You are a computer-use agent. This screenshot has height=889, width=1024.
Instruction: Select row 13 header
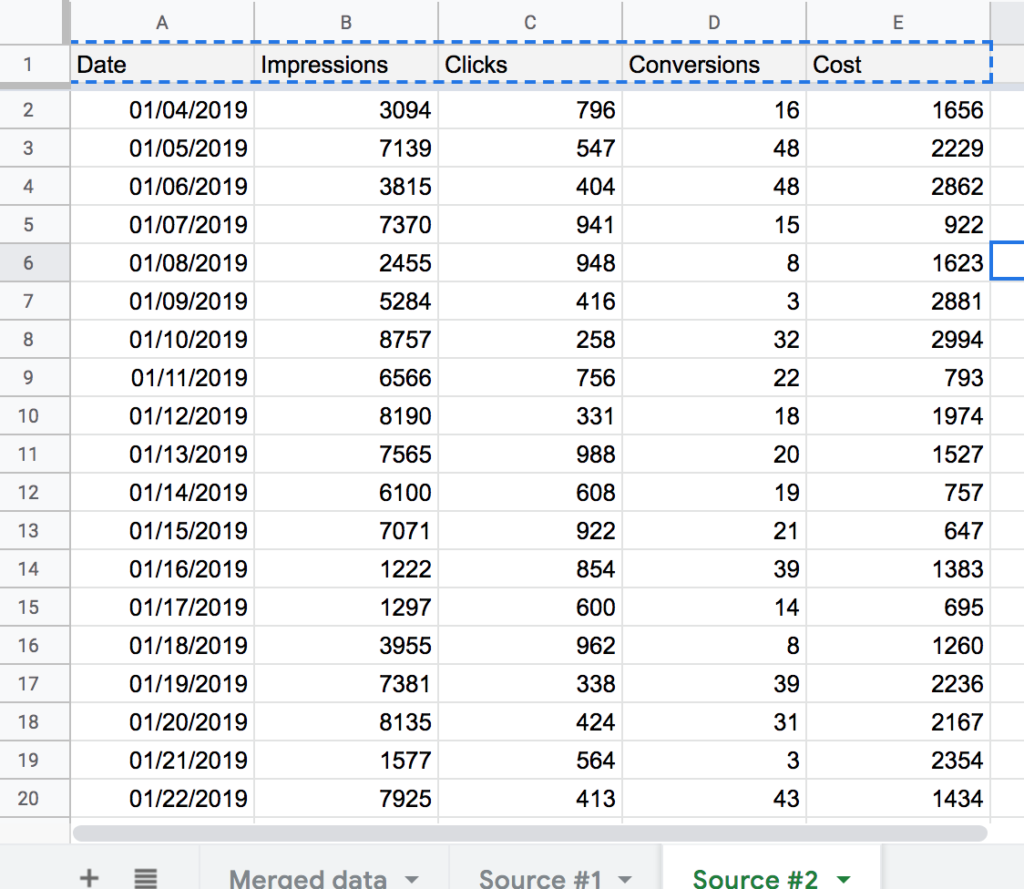pos(28,531)
